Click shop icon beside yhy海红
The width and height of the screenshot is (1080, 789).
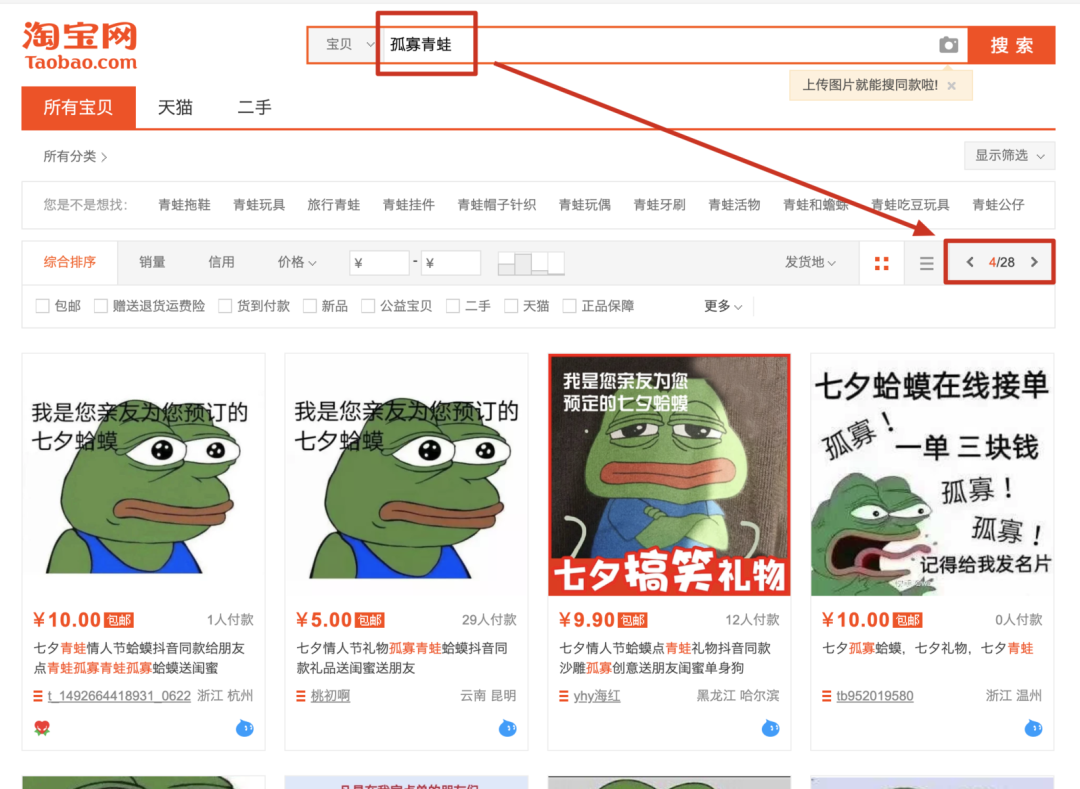click(563, 696)
